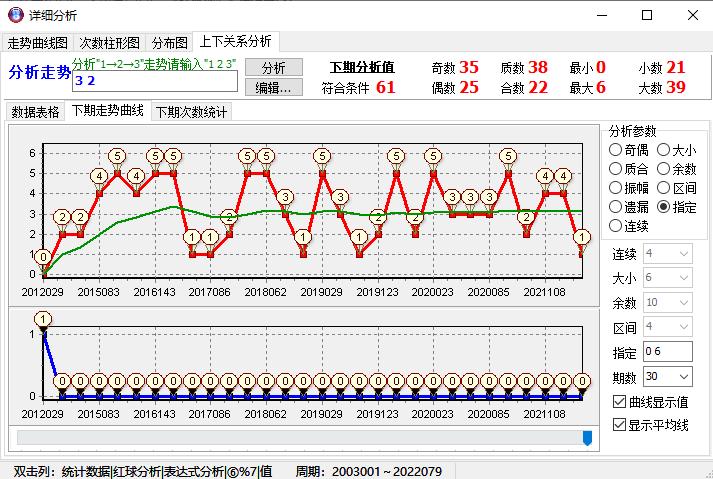The width and height of the screenshot is (713, 479).
Task: Click the green hint text about 走势 input
Action: 154,64
